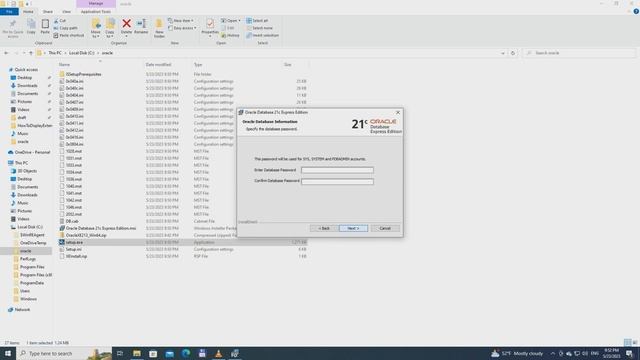Open the weather widget on taskbar
The height and width of the screenshot is (360, 640).
[517, 353]
